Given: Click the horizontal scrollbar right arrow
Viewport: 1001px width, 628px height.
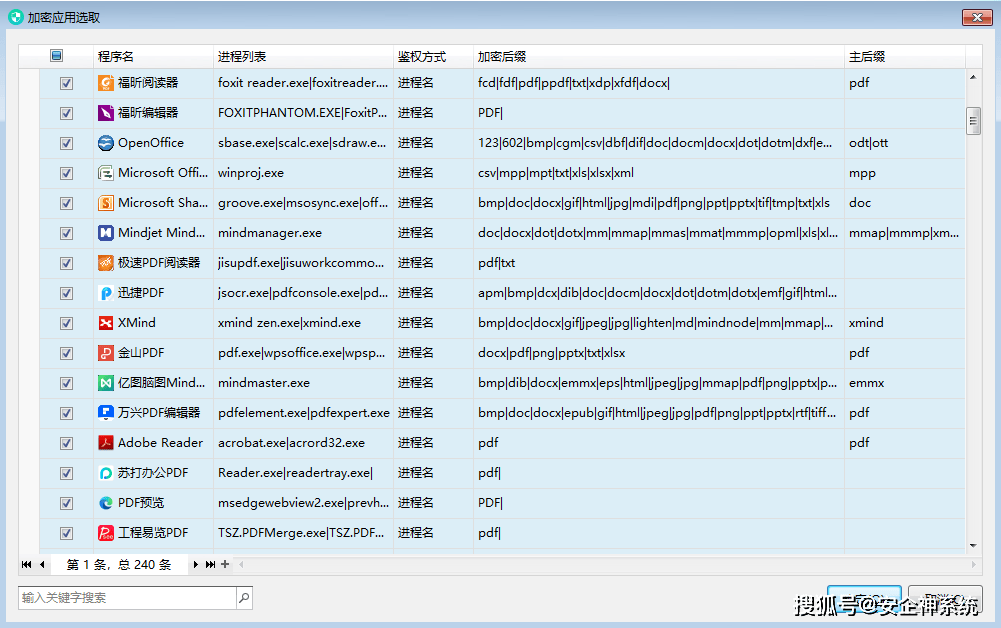Looking at the screenshot, I should tap(974, 564).
